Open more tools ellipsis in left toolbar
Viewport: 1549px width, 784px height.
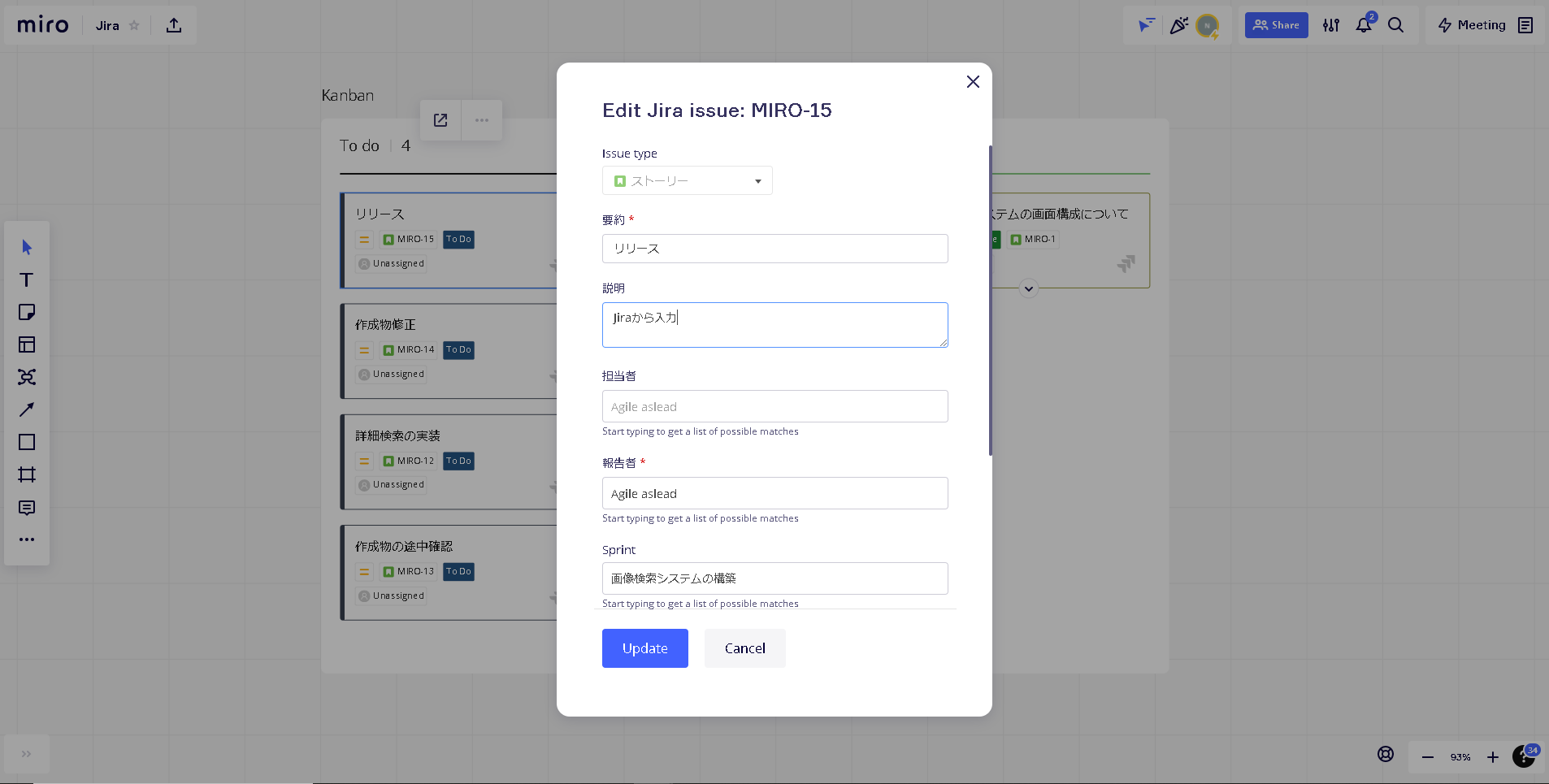pos(27,539)
